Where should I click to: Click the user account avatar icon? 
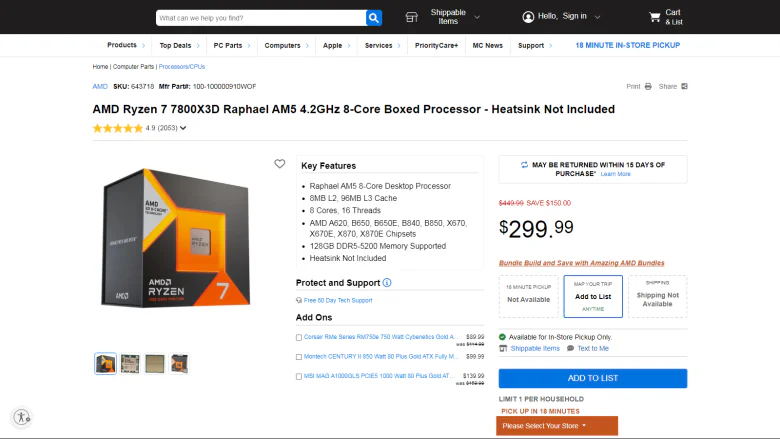(528, 17)
